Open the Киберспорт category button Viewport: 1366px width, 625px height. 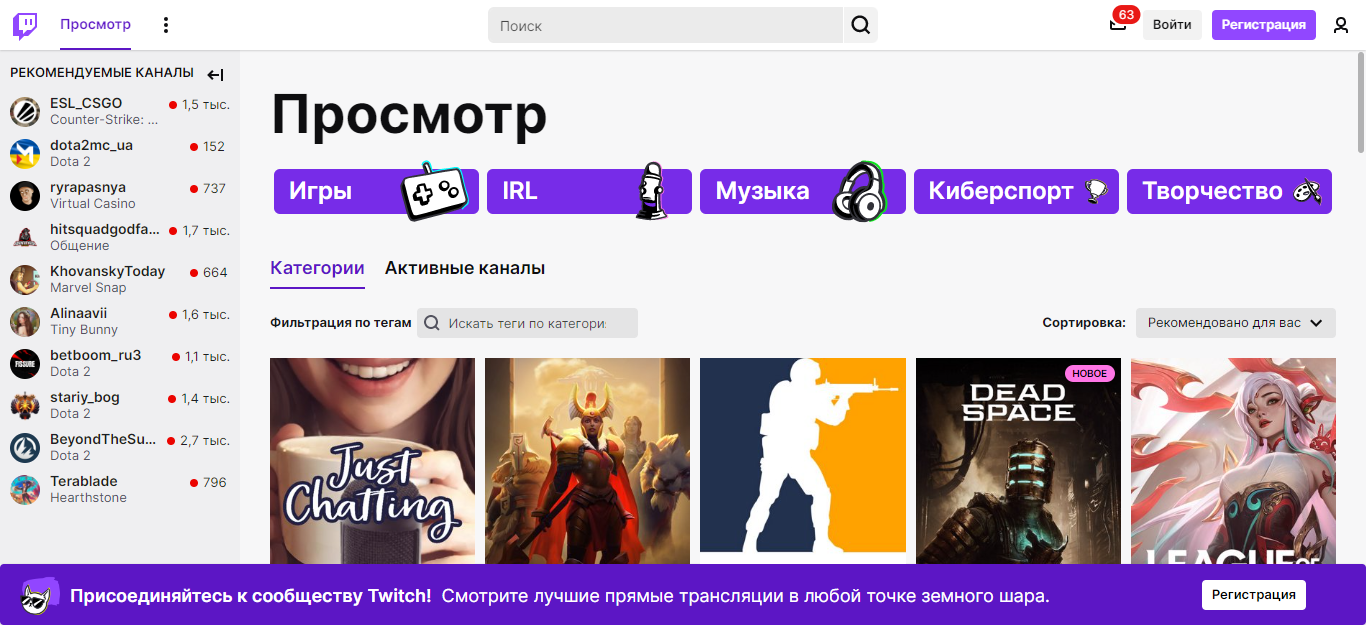pos(1016,191)
